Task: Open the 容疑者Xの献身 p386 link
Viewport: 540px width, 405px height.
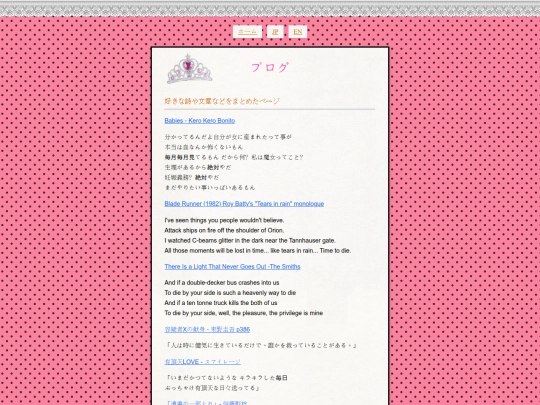Action: click(x=207, y=329)
